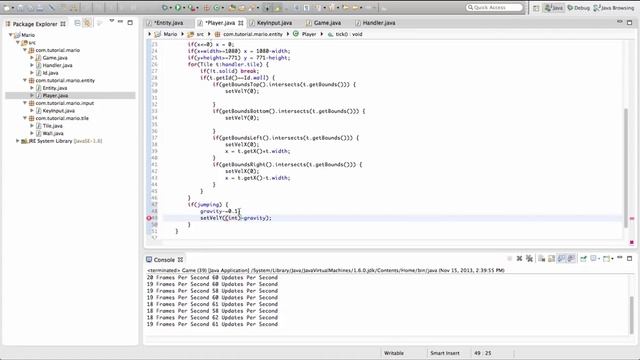Select KeyInput.java in Package Explorer
640x360 pixels.
point(58,111)
